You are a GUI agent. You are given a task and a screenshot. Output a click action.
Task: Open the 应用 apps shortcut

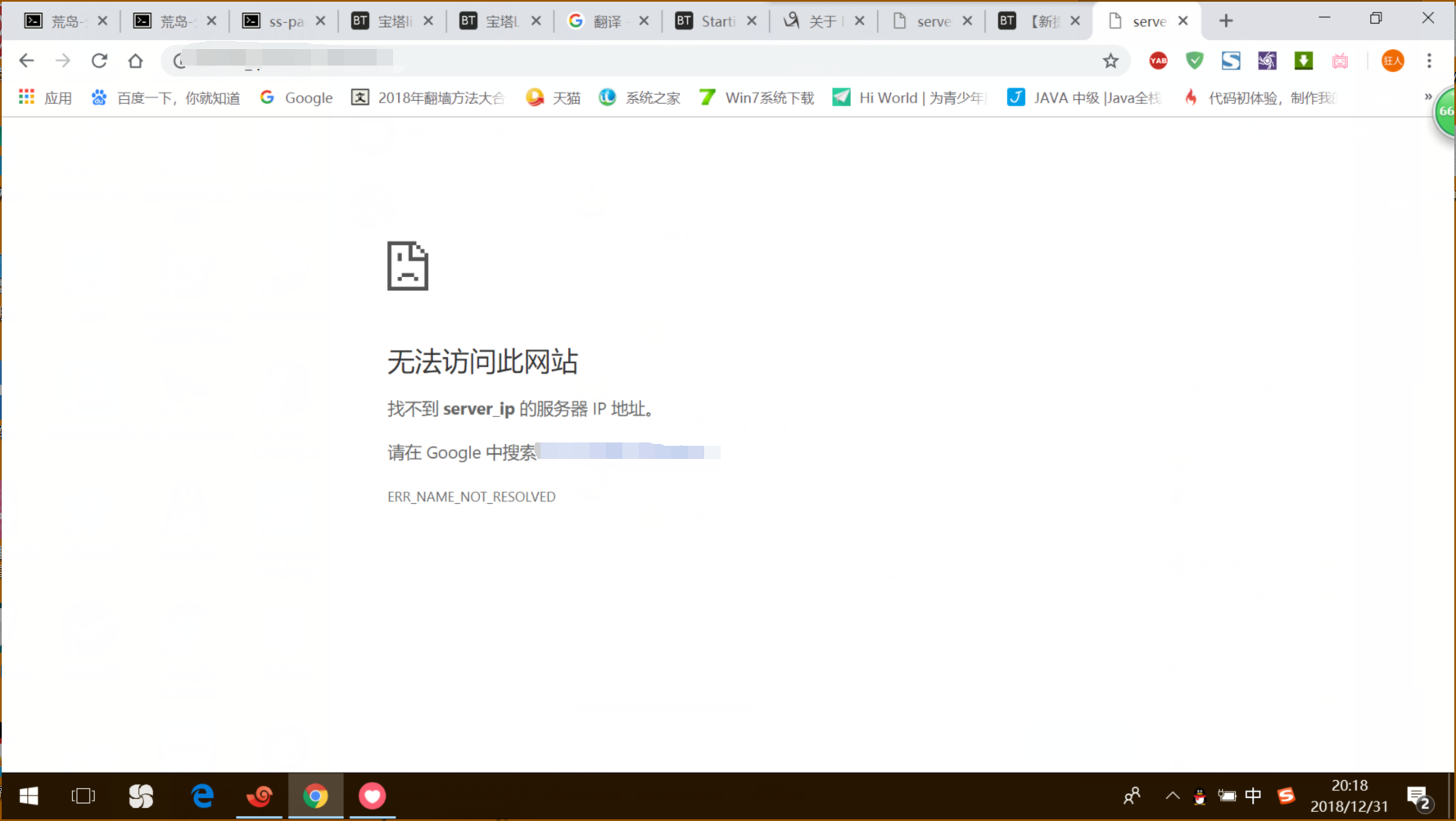pyautogui.click(x=46, y=98)
